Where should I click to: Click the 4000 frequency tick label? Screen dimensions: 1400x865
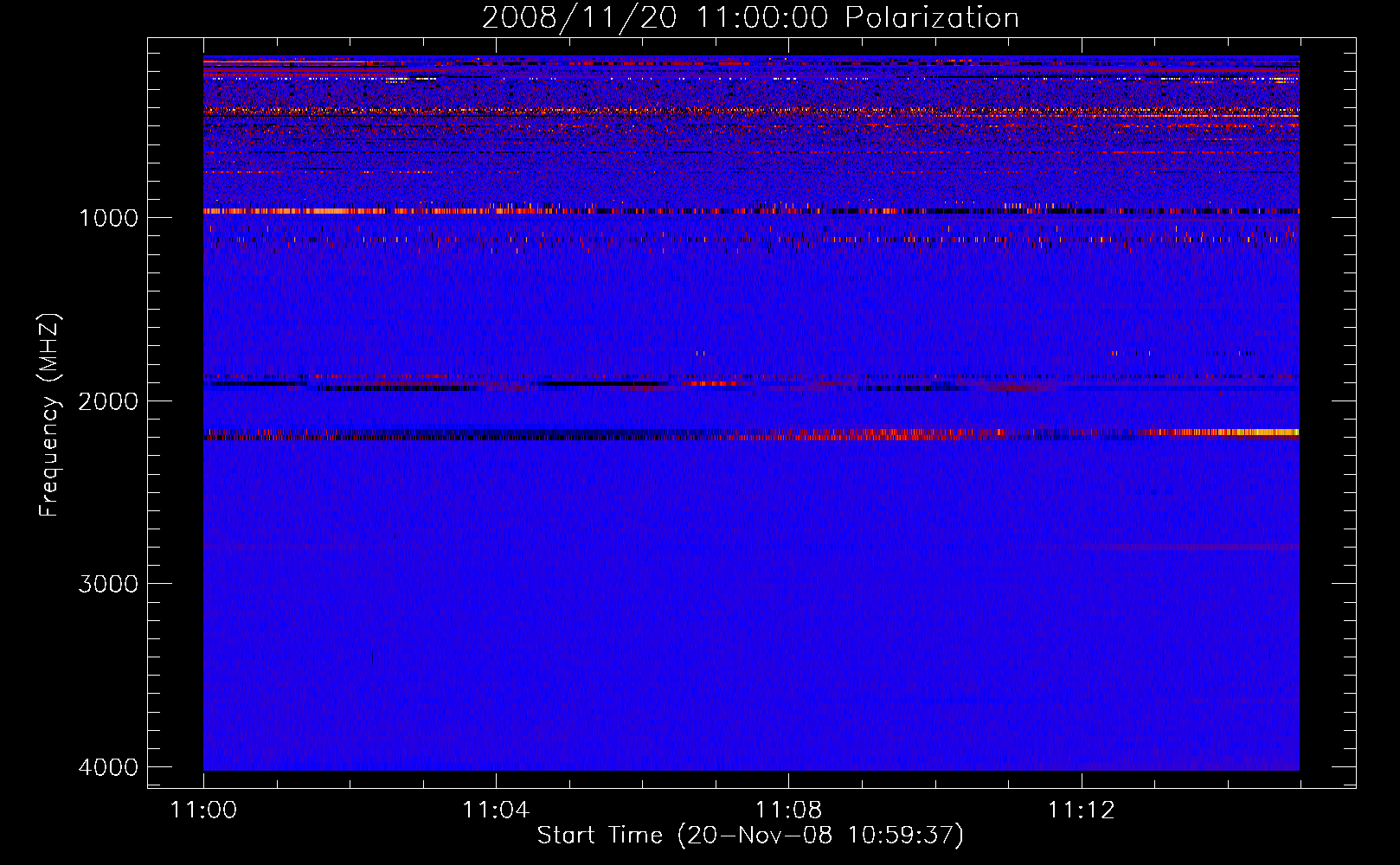click(108, 767)
